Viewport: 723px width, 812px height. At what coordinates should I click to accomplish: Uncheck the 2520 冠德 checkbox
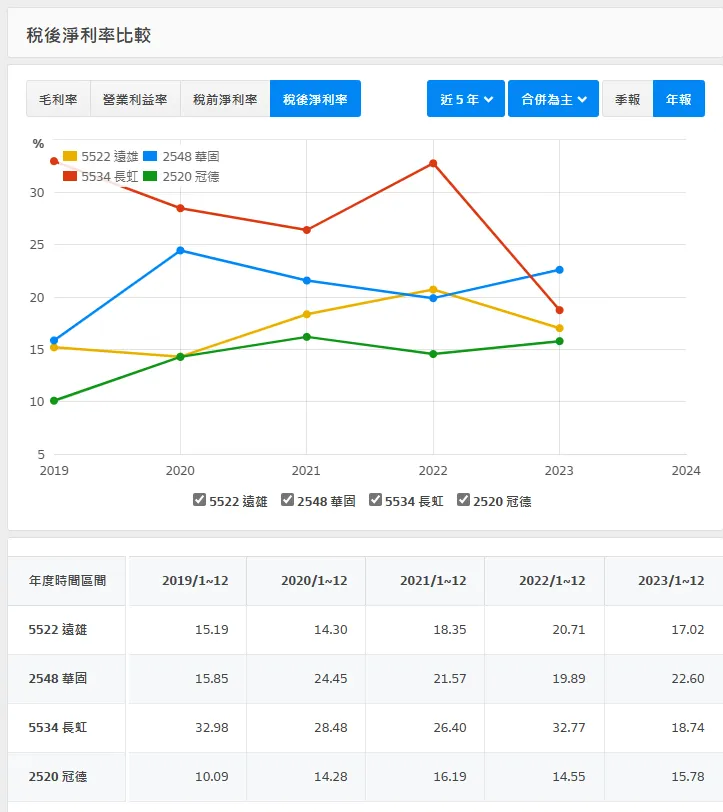pyautogui.click(x=464, y=500)
